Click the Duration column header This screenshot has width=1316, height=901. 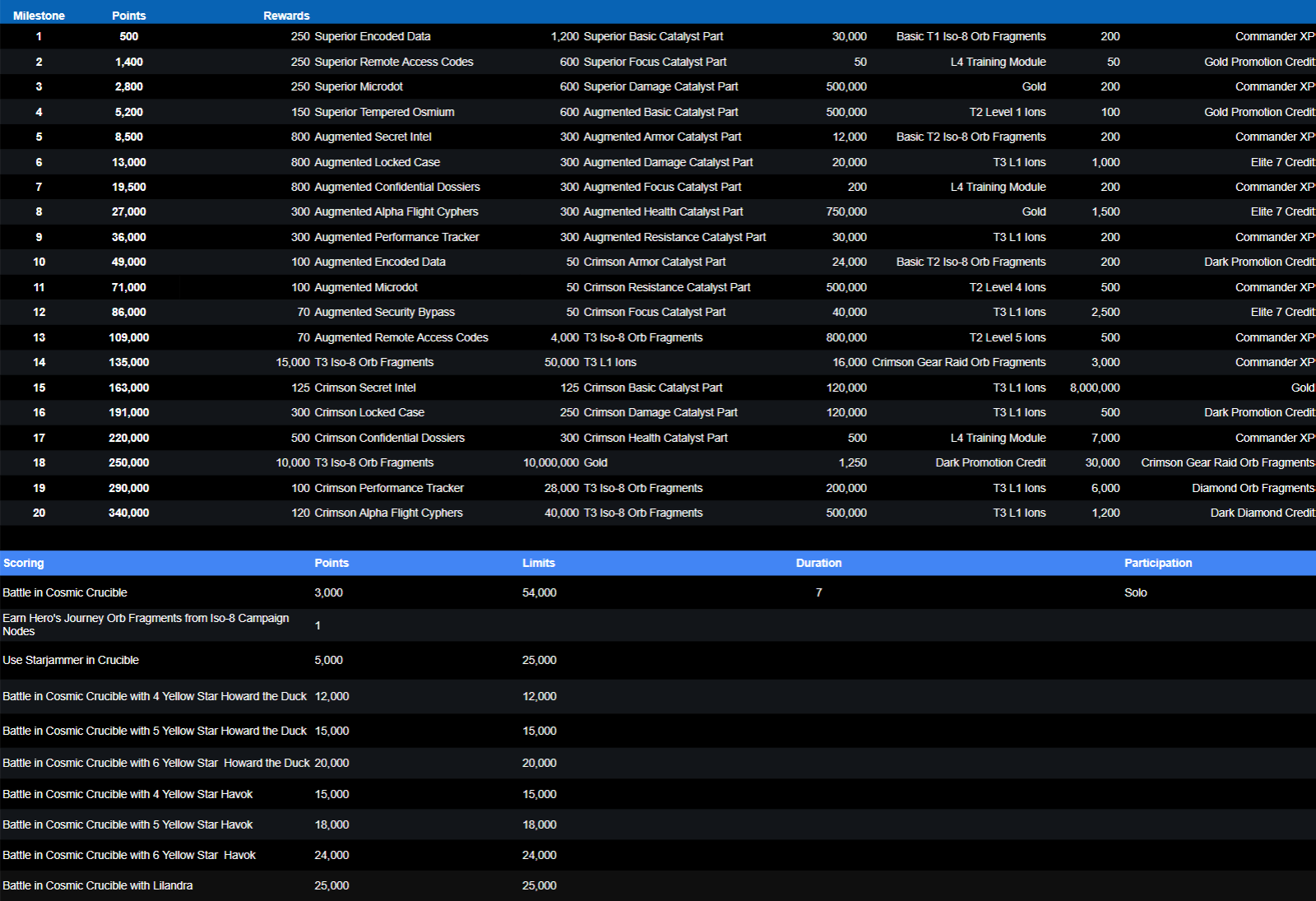coord(818,563)
